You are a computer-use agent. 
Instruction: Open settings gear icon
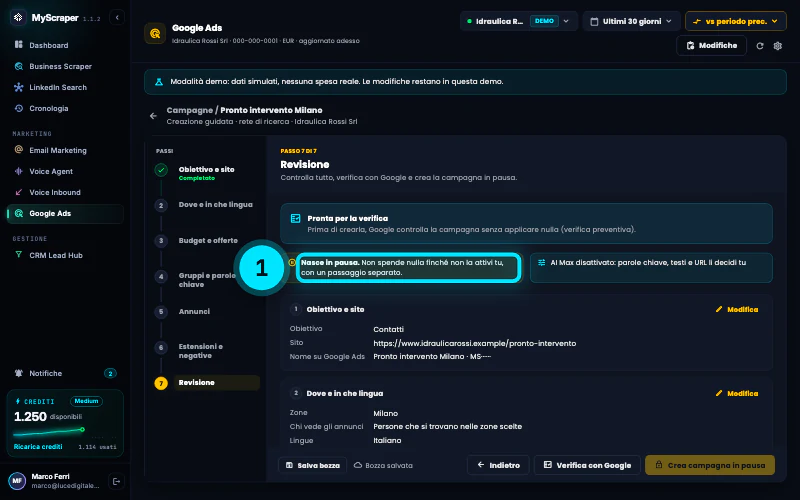778,46
